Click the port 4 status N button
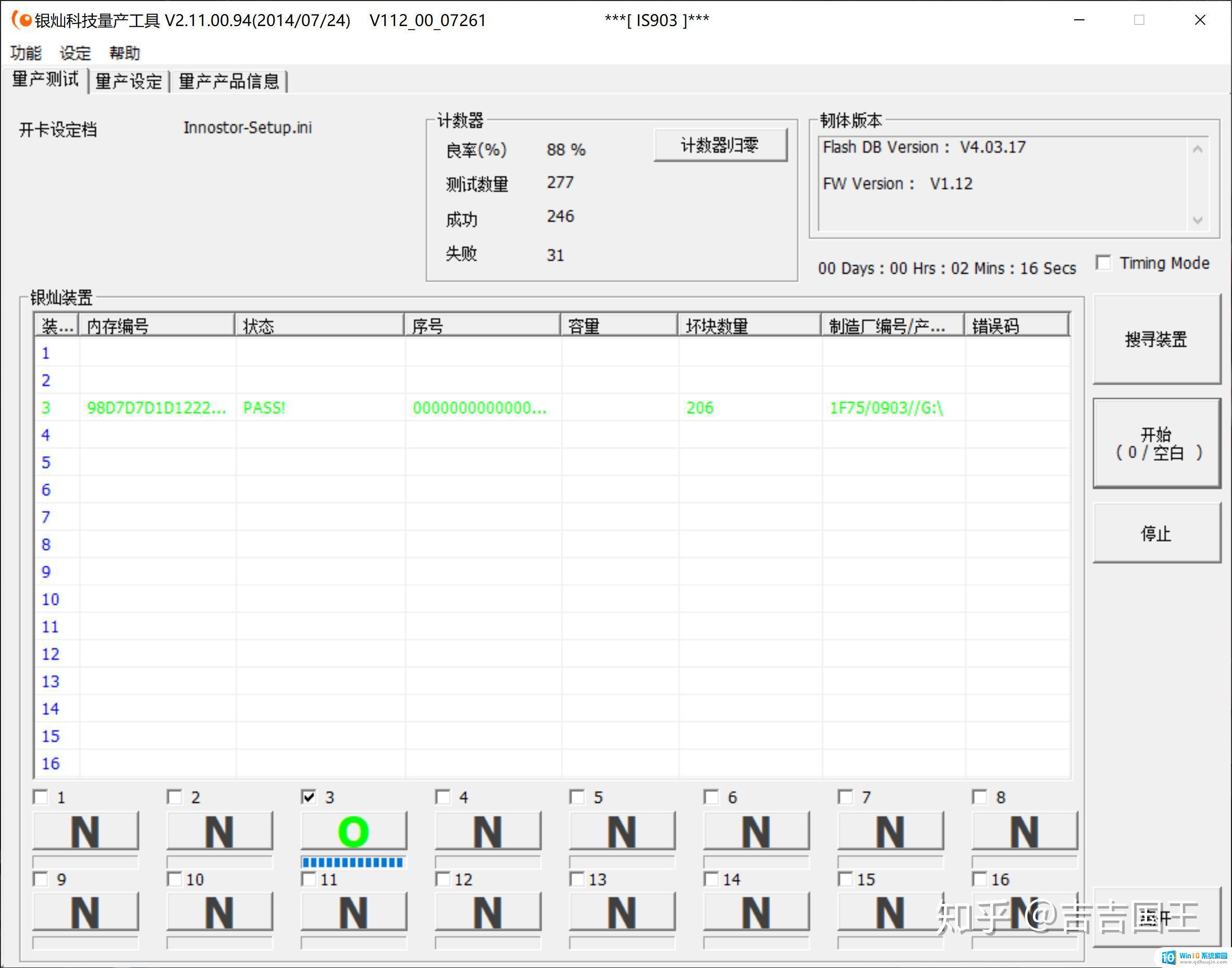The width and height of the screenshot is (1232, 968). click(x=488, y=831)
